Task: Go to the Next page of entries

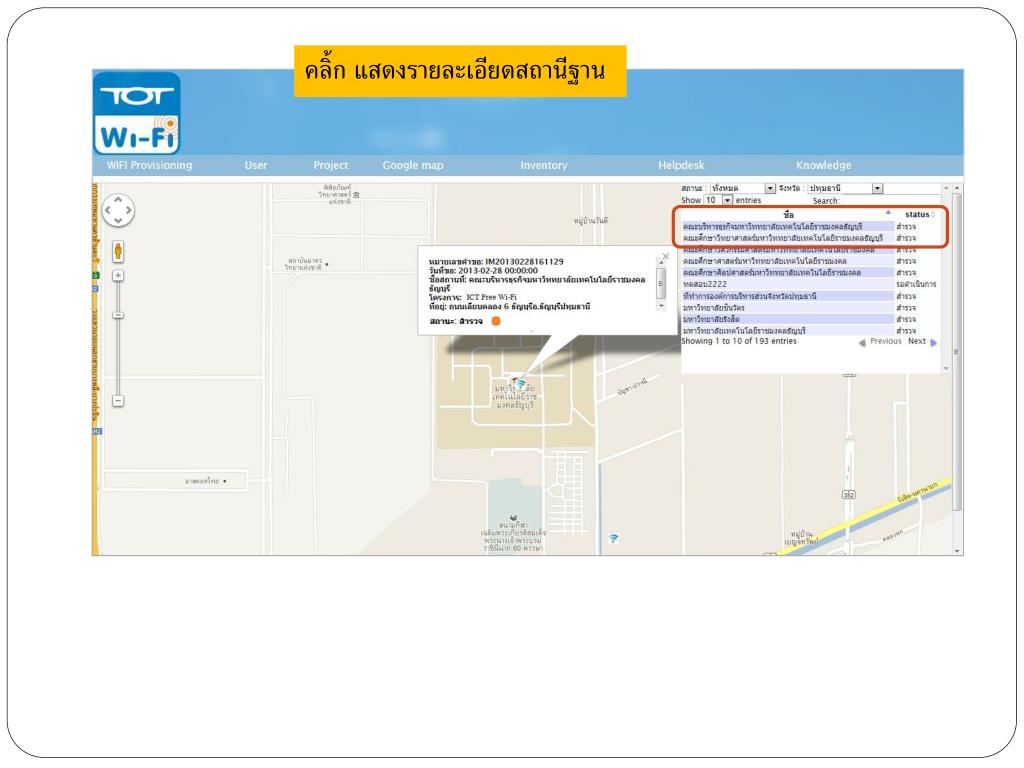Action: [x=922, y=342]
